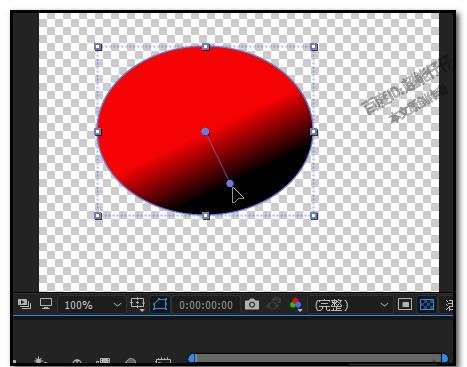The height and width of the screenshot is (367, 467).
Task: Expand the (完整) resolution dropdown
Action: click(x=351, y=305)
